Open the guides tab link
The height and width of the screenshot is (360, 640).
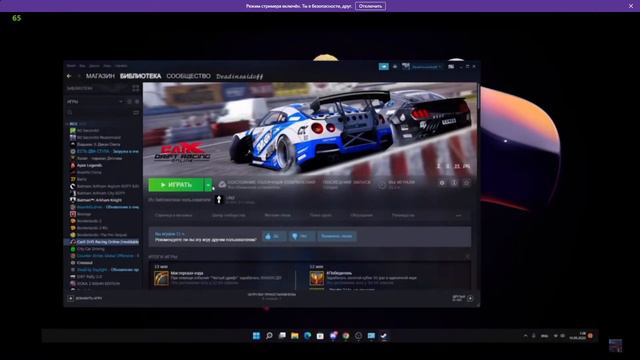point(403,215)
